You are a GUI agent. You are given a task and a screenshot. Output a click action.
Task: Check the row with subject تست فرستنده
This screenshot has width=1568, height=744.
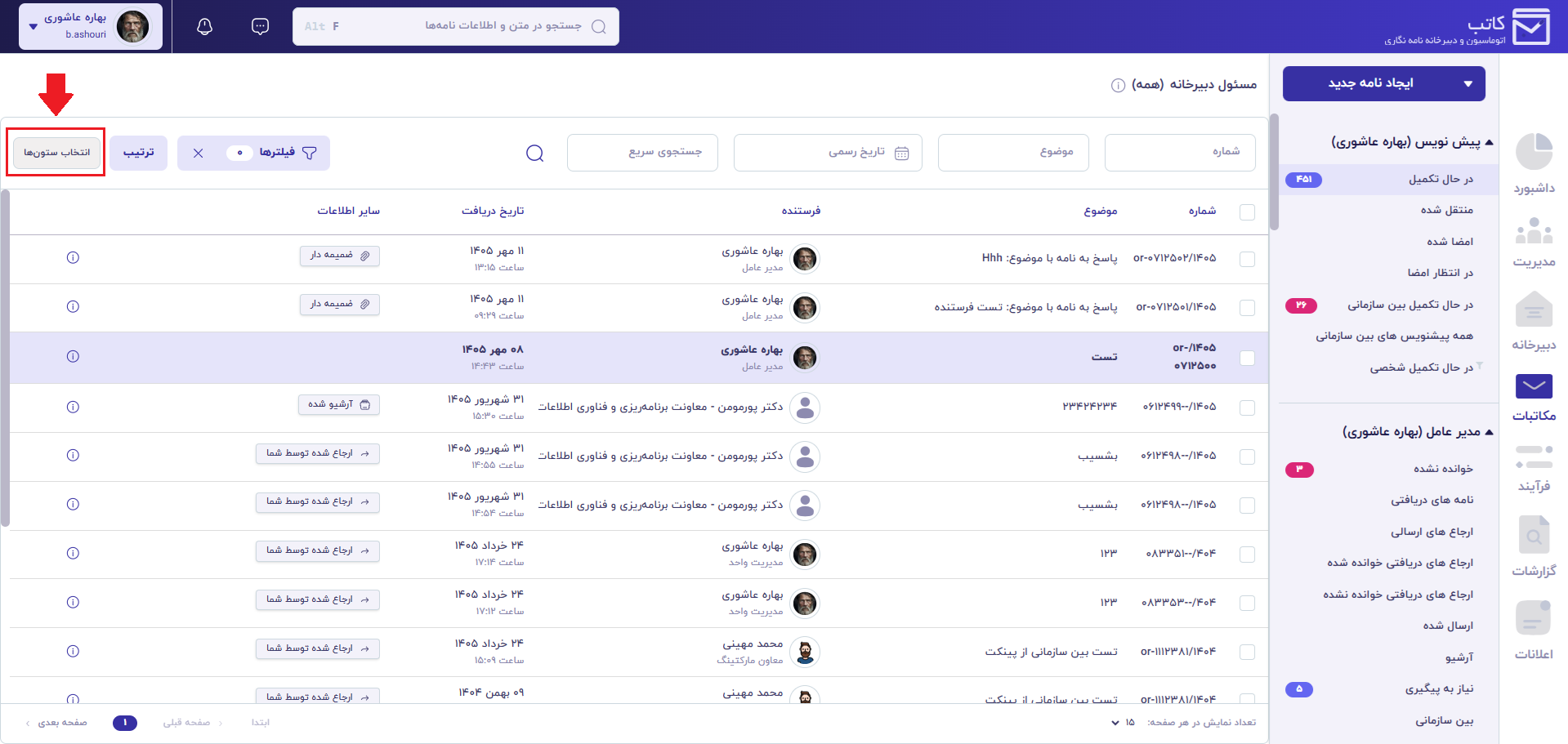point(1247,308)
